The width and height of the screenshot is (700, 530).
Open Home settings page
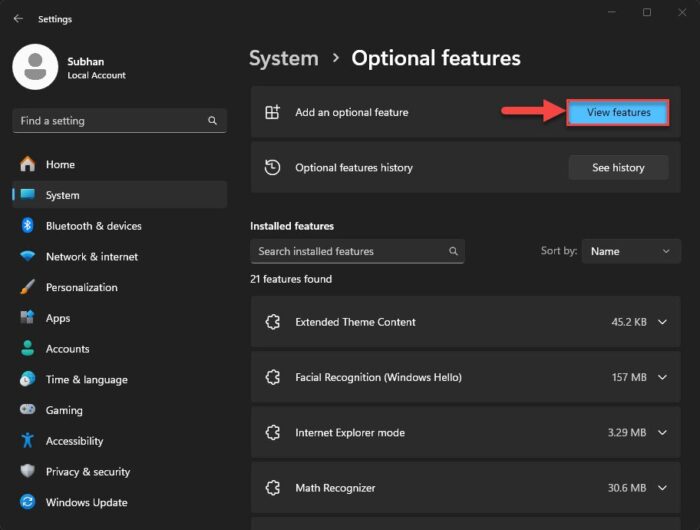click(120, 164)
